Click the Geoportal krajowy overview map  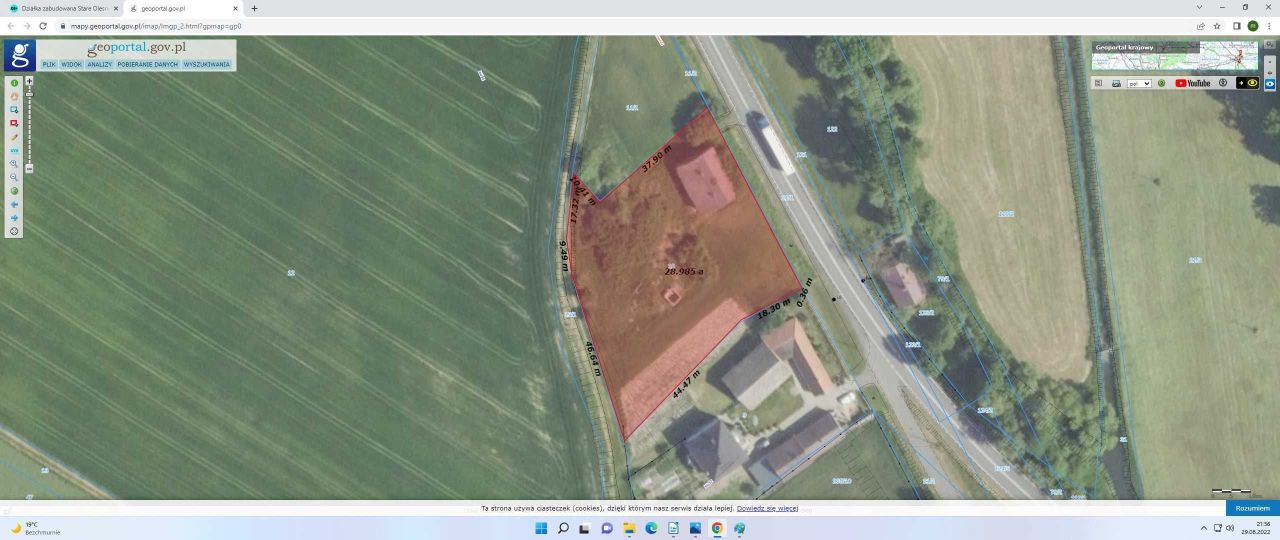(1175, 56)
